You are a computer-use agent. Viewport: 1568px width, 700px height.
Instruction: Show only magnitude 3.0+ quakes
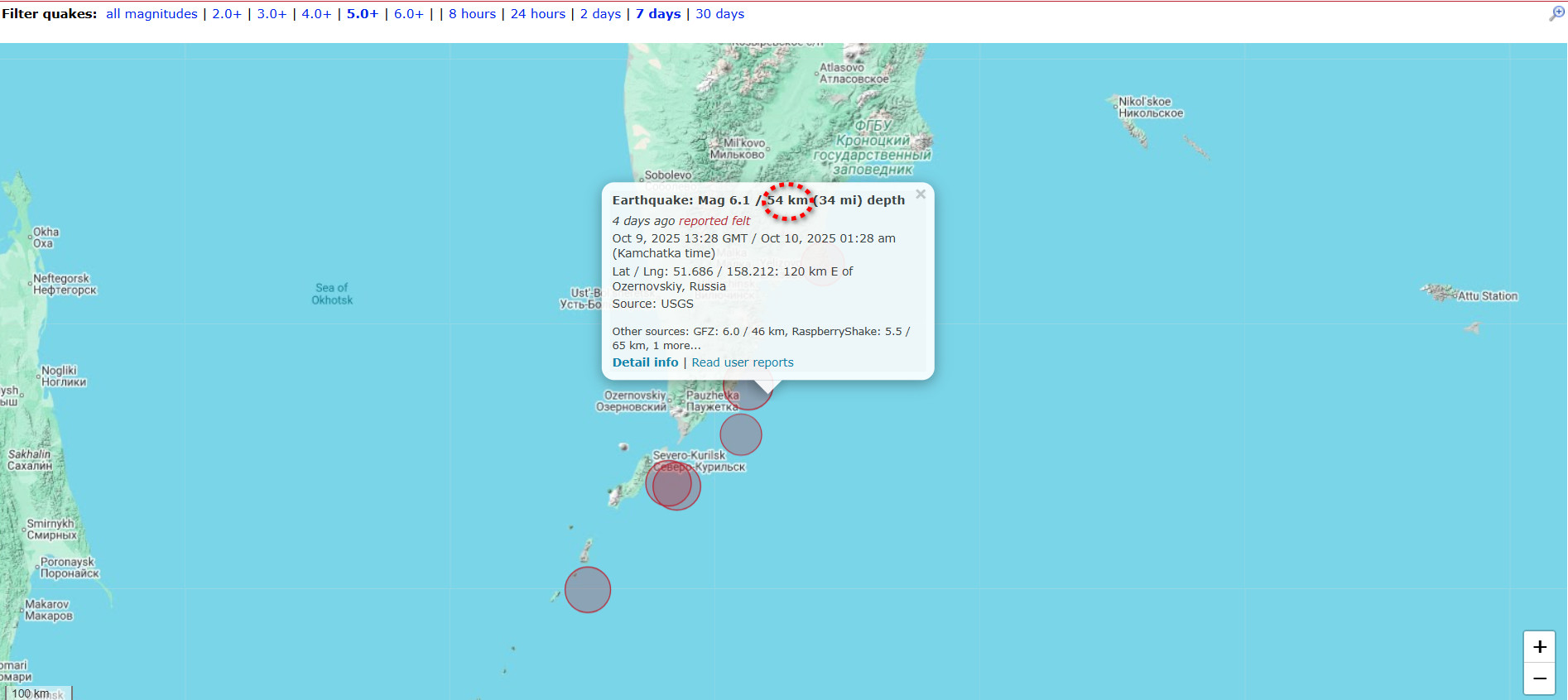point(272,14)
